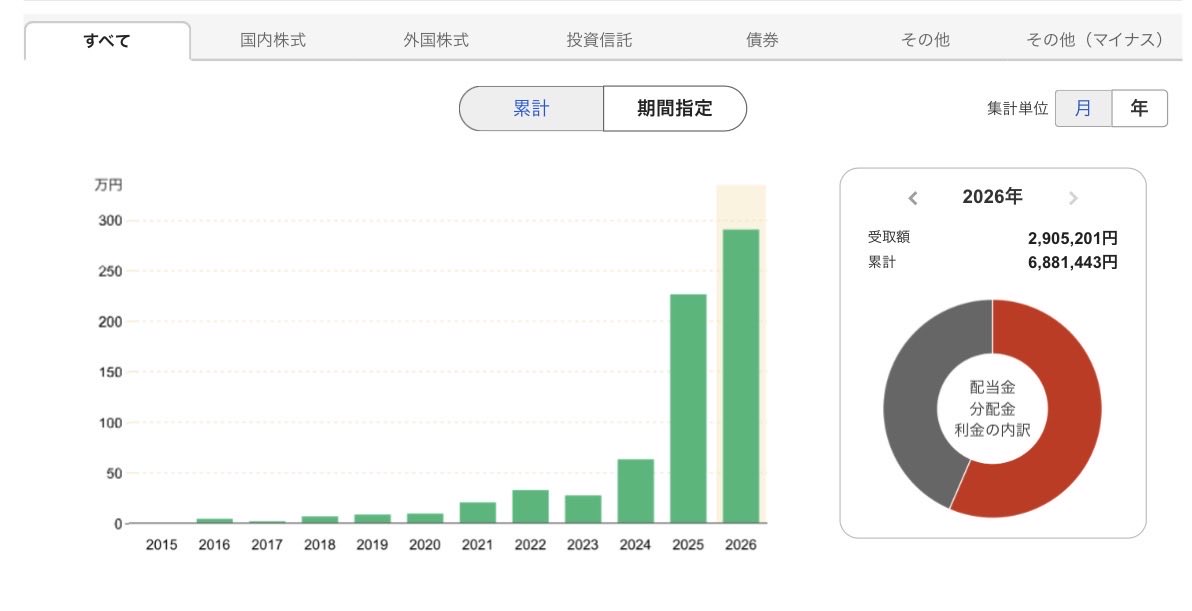Select the すべて tab
Image resolution: width=1192 pixels, height=611 pixels.
pyautogui.click(x=107, y=40)
